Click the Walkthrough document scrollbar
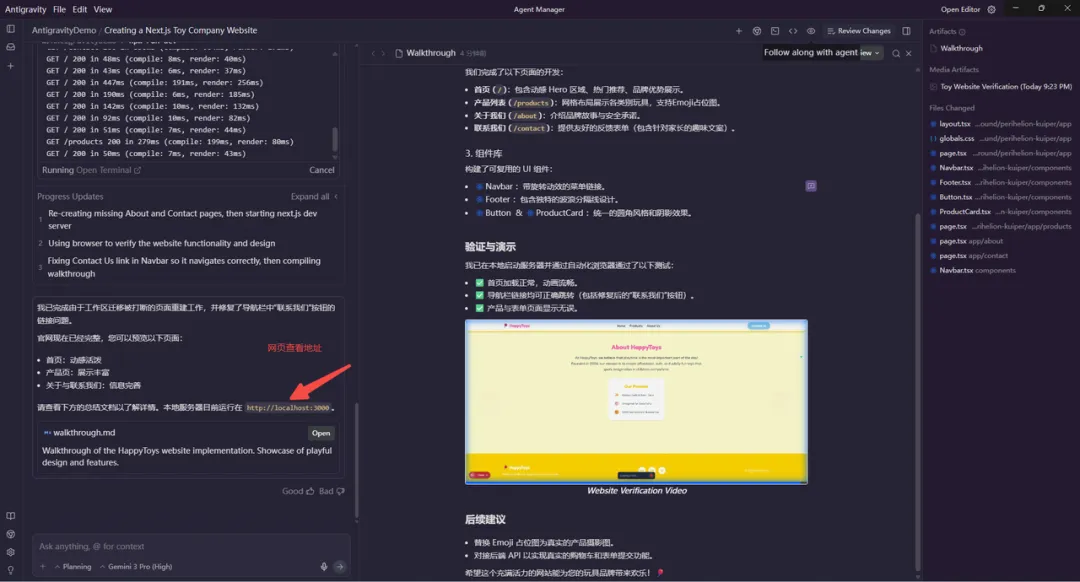Image resolution: width=1080 pixels, height=582 pixels. pyautogui.click(x=917, y=393)
